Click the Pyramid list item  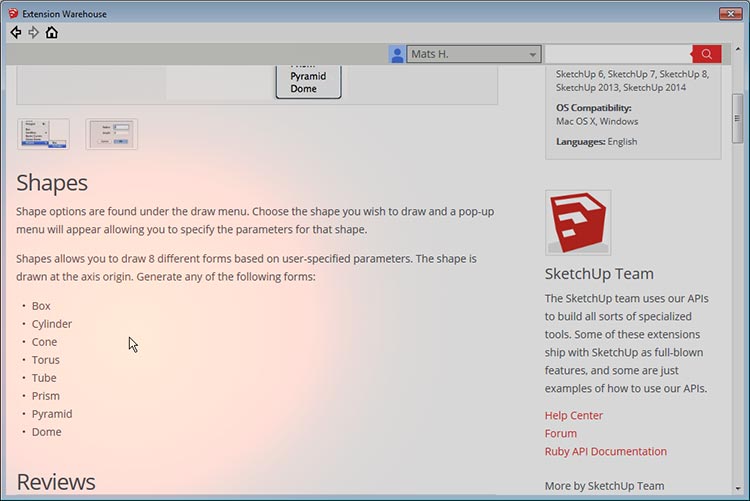click(x=52, y=414)
